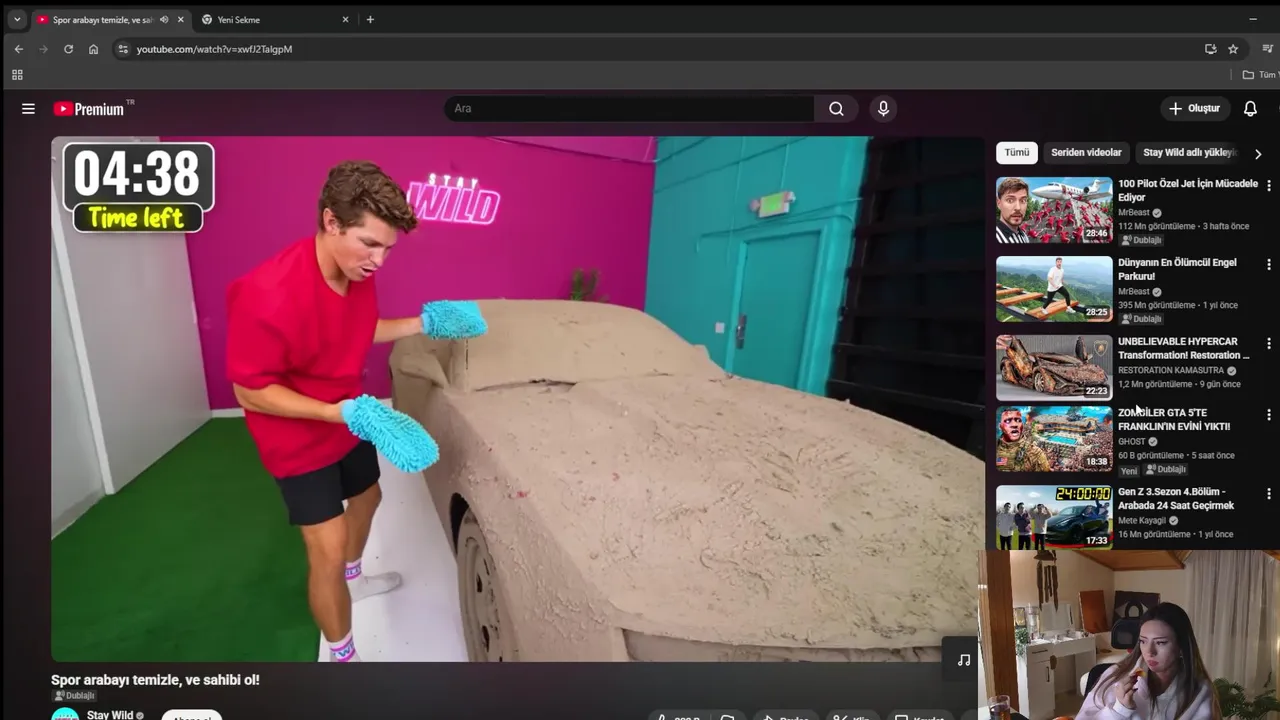The width and height of the screenshot is (1280, 720).
Task: Open the 'UNBELIEVABLE HYPERCAR' video thumbnail
Action: [x=1054, y=368]
